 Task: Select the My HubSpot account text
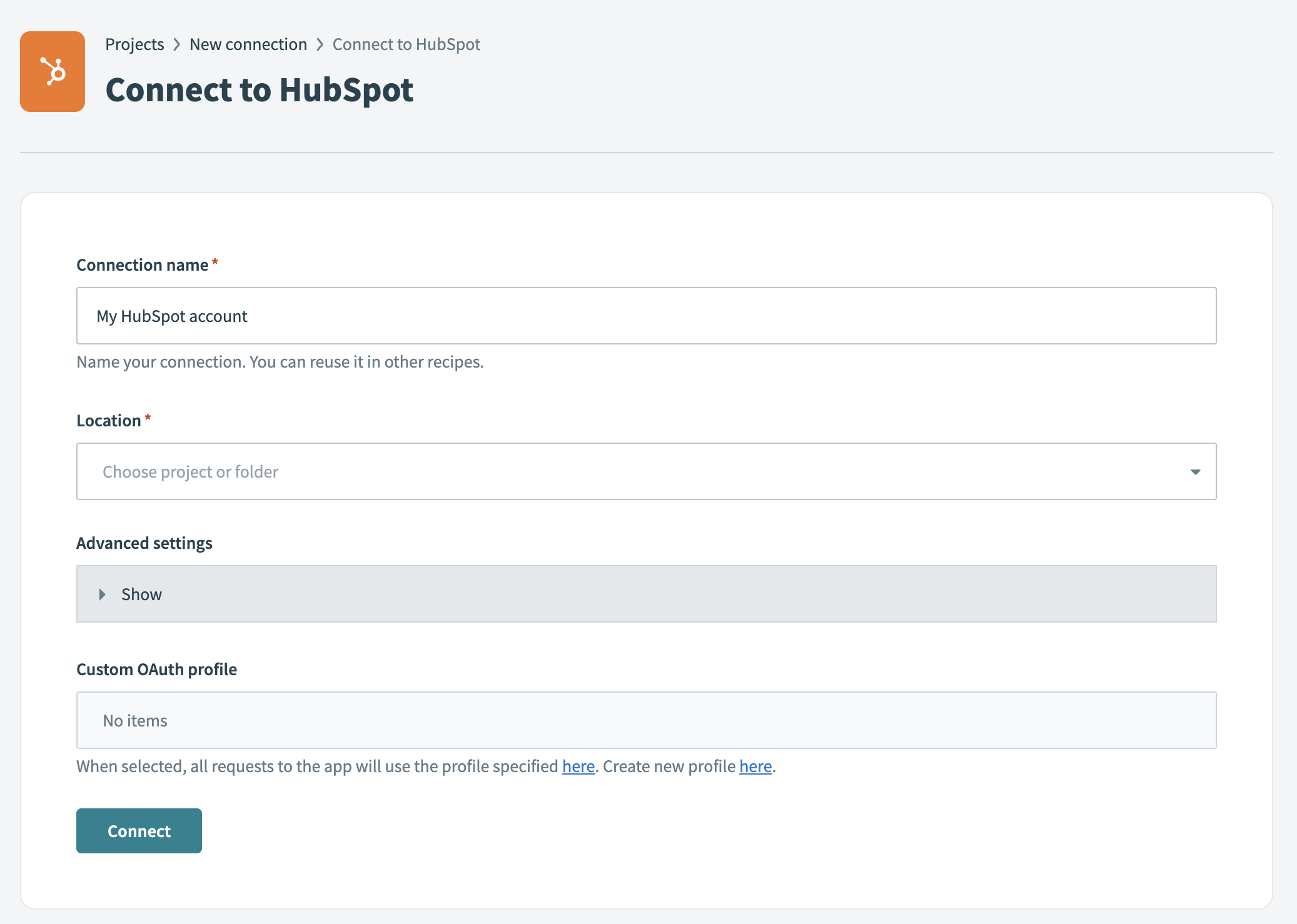click(x=171, y=316)
